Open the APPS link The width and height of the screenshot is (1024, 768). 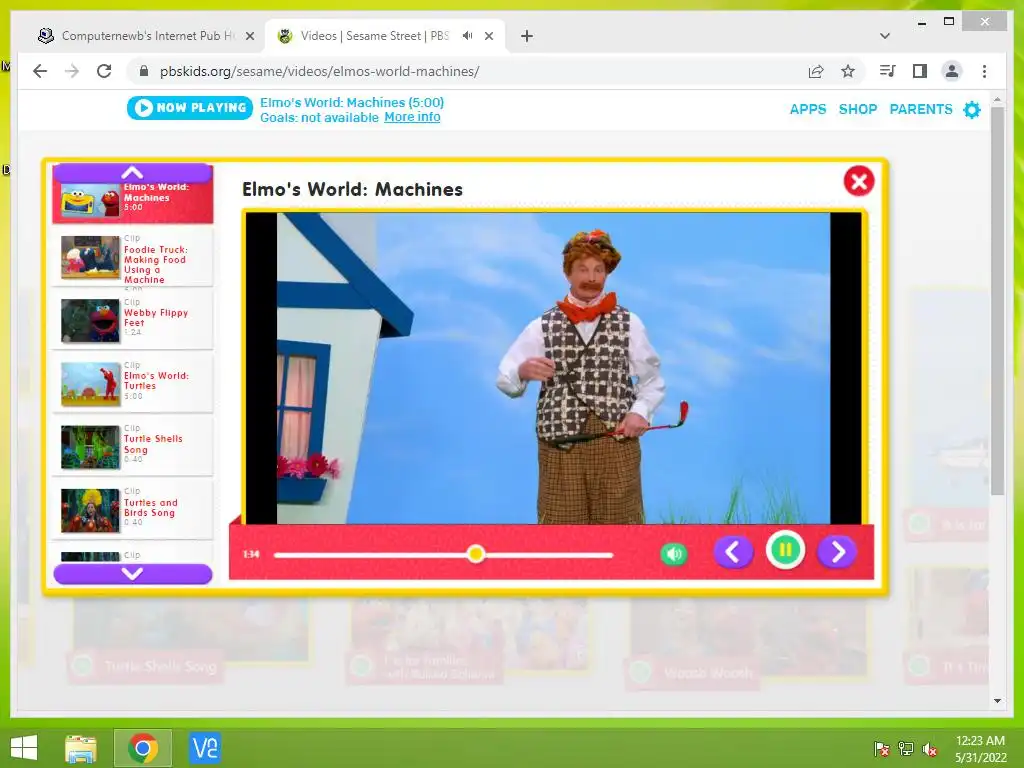coord(808,109)
